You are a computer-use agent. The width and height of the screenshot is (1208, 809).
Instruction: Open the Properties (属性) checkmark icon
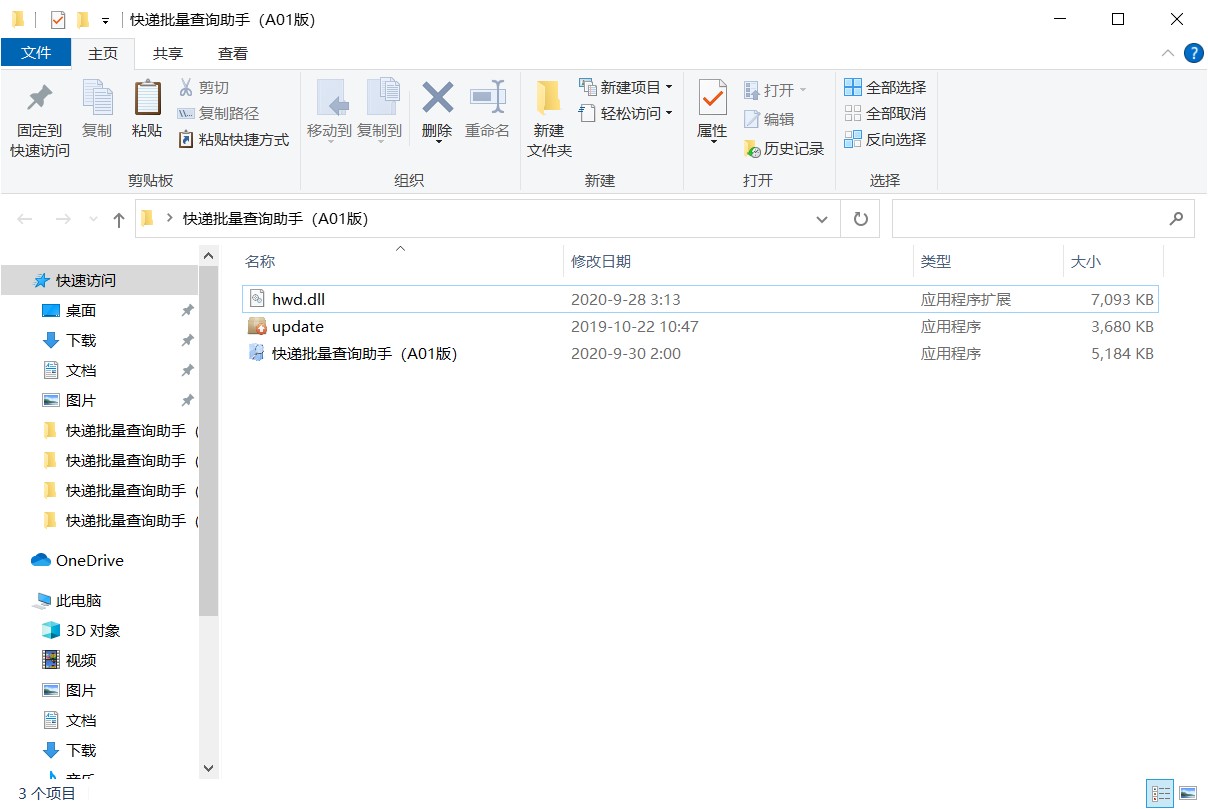point(712,99)
